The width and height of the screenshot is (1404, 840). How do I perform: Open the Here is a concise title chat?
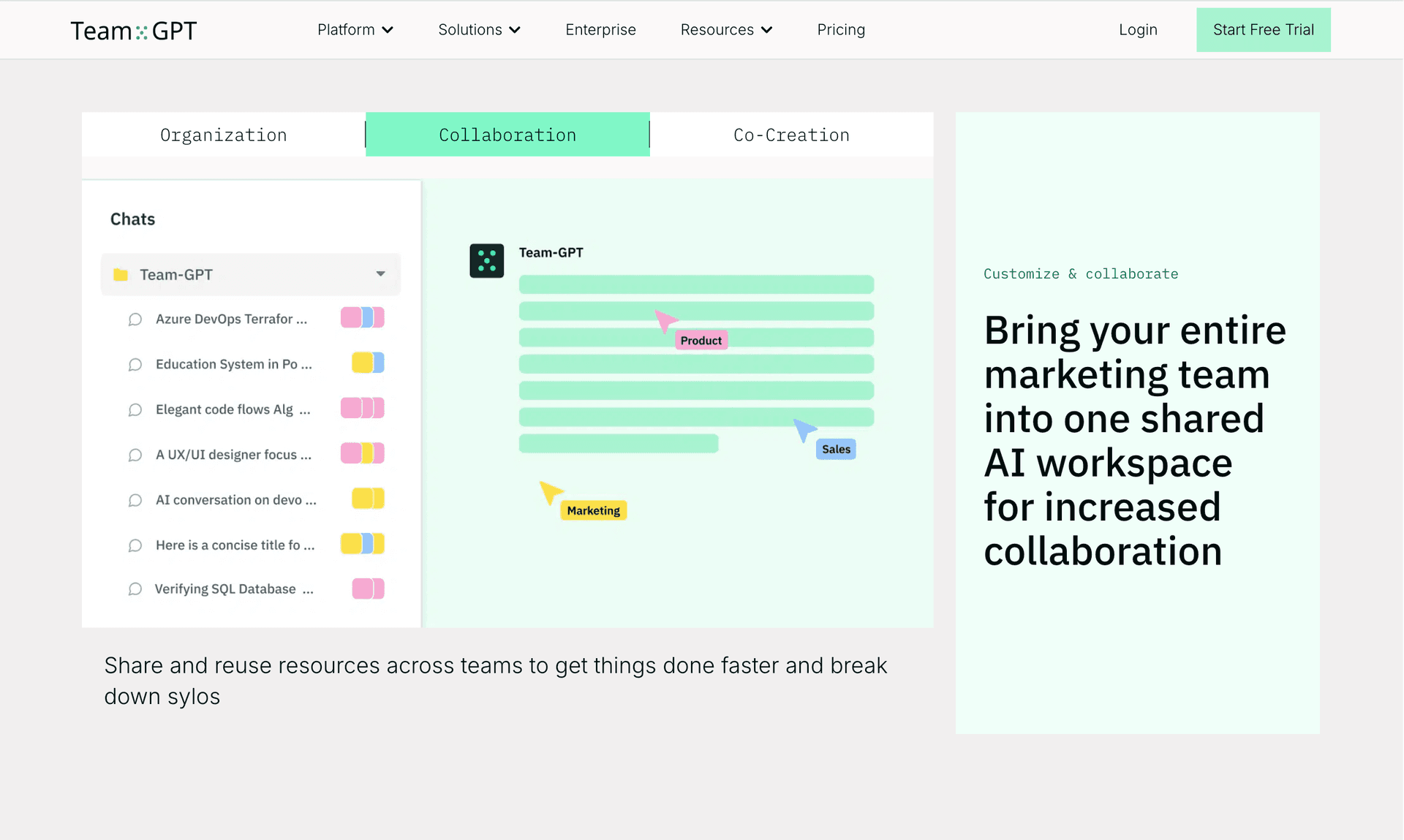point(235,545)
